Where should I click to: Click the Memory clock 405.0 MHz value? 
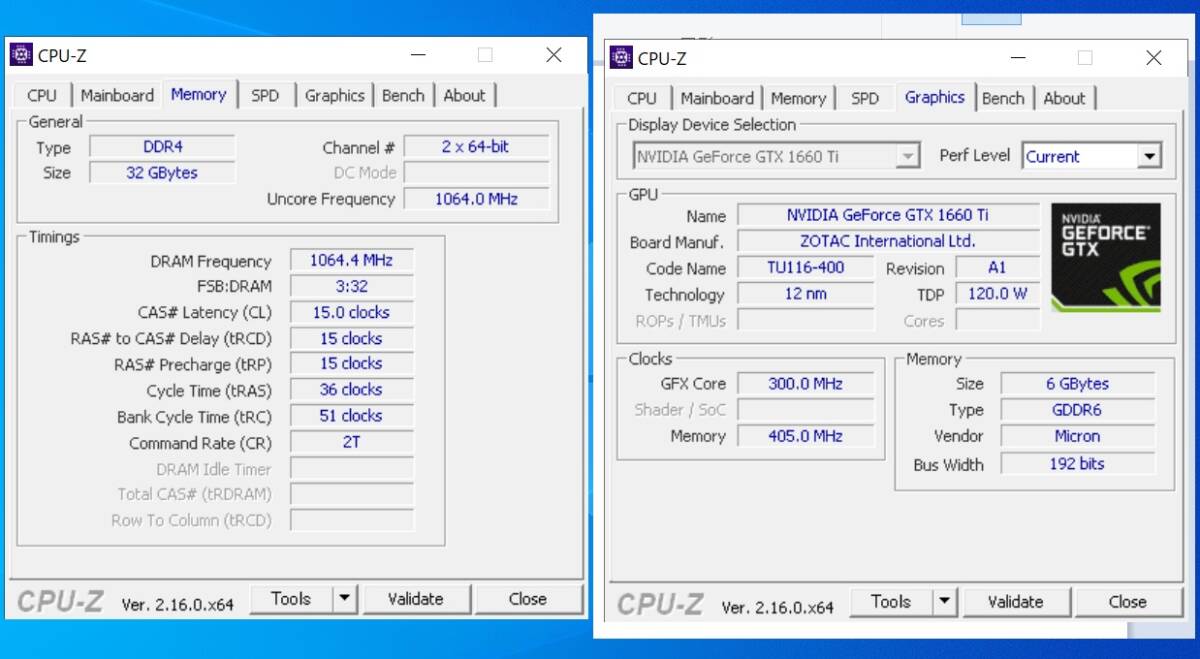[x=806, y=436]
